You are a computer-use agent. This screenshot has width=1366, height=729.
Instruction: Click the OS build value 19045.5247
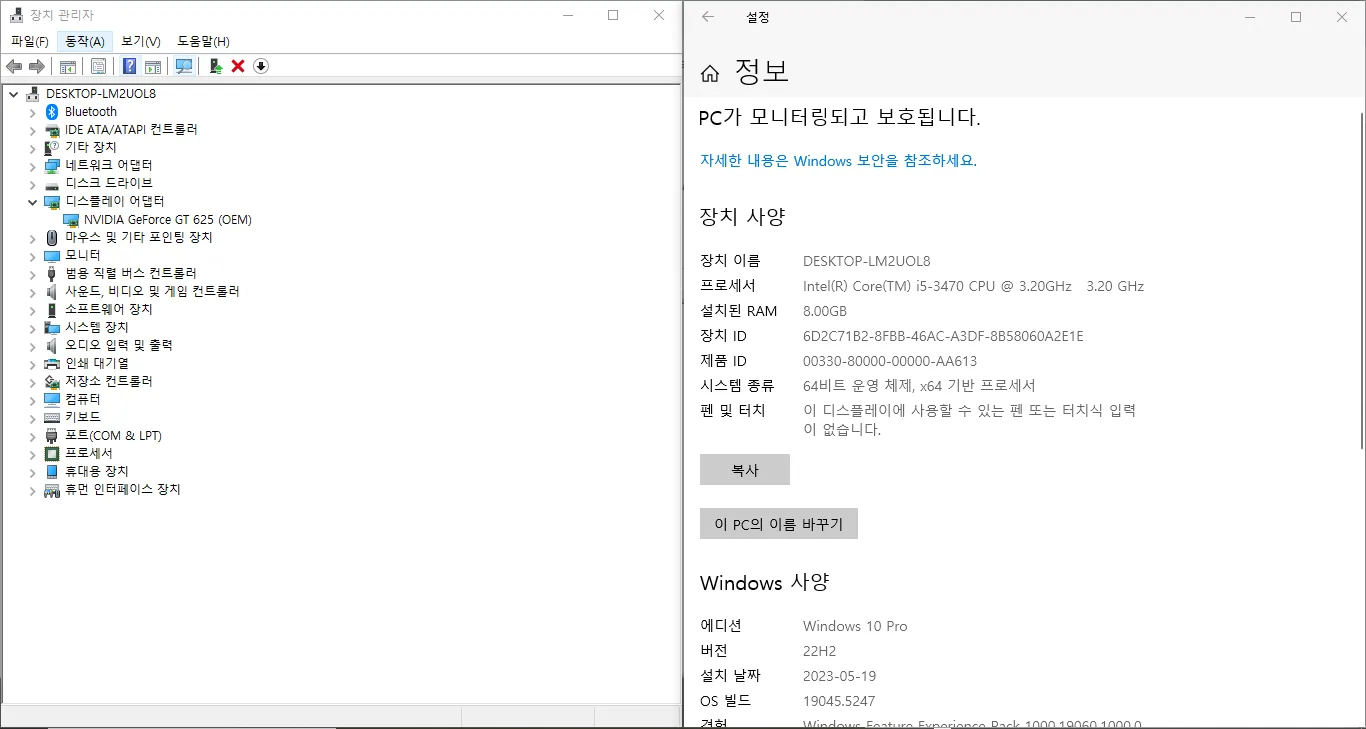click(839, 701)
